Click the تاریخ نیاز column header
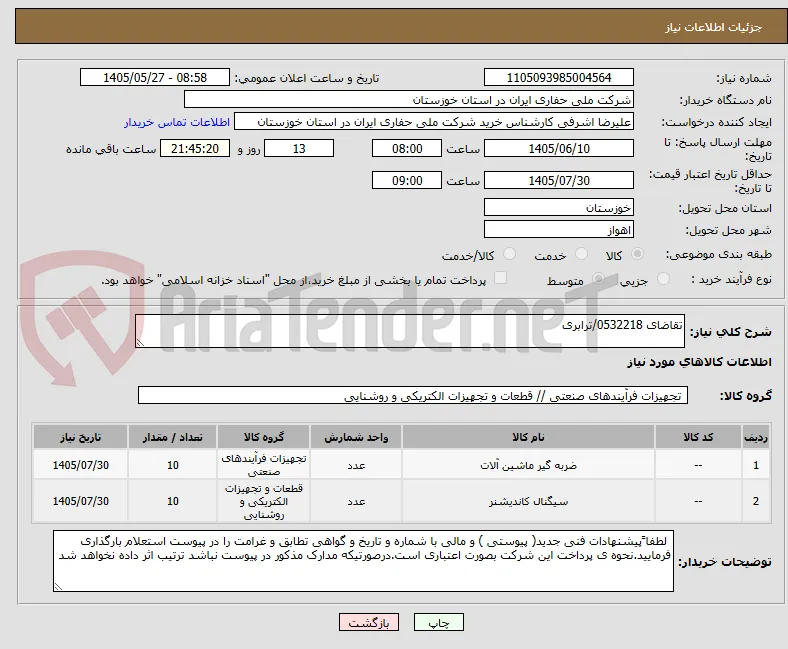This screenshot has width=788, height=649. pos(80,437)
